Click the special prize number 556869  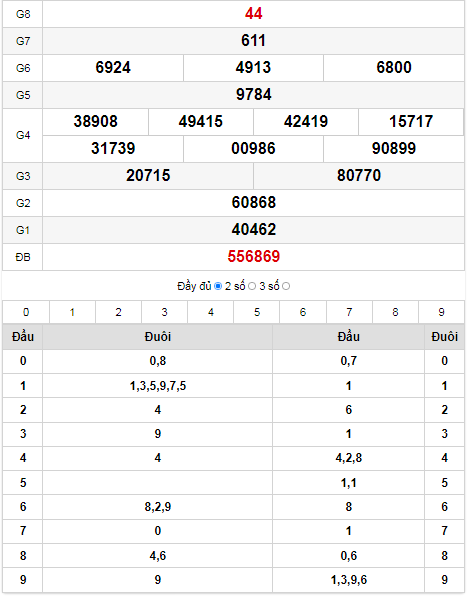click(x=254, y=257)
